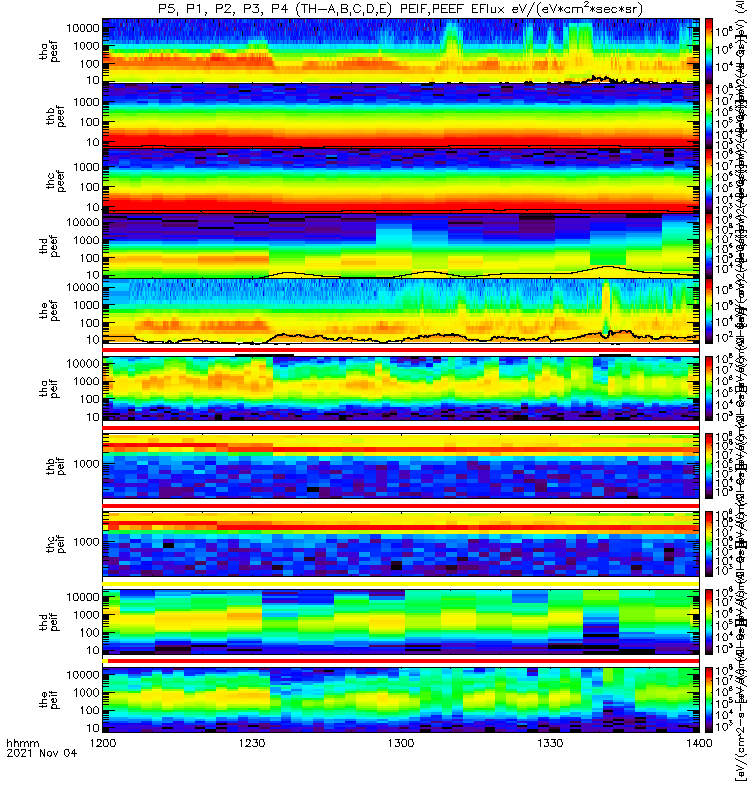Image resolution: width=750 pixels, height=800 pixels.
Task: Click inside the tha peif spectrogram panel
Action: [x=401, y=388]
